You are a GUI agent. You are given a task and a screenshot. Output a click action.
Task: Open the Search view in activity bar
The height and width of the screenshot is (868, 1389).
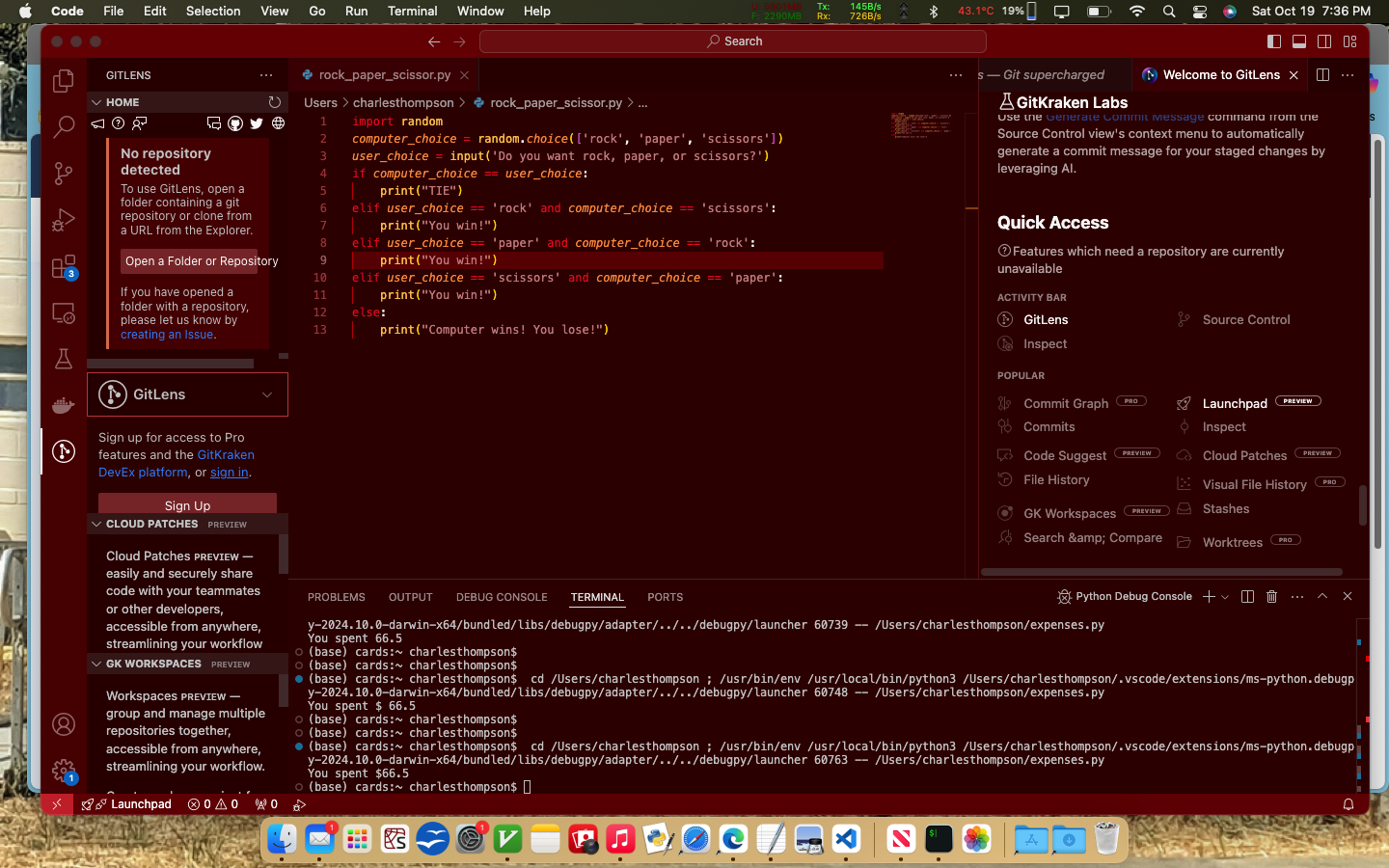64,126
